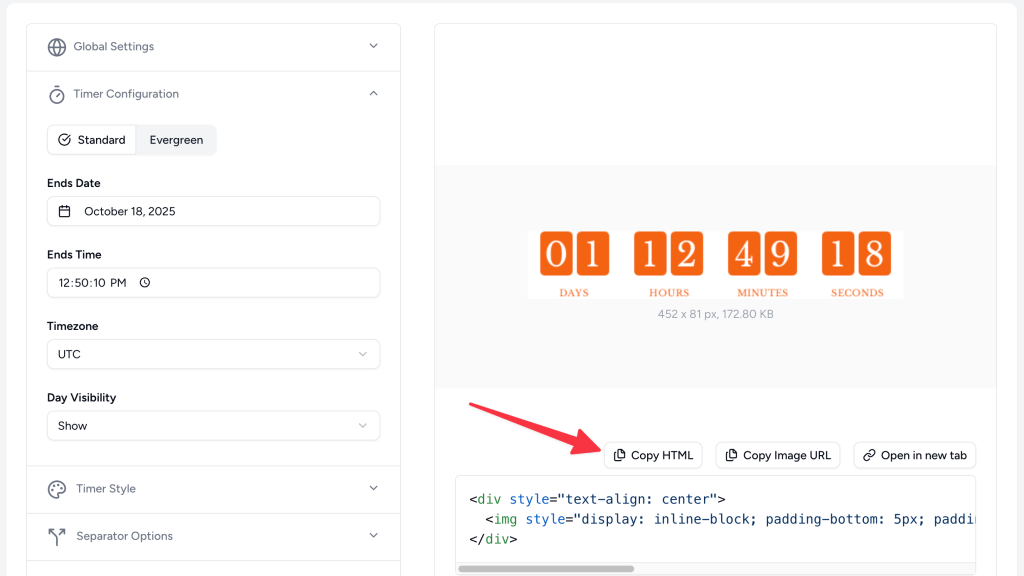The width and height of the screenshot is (1024, 576).
Task: Click the checkmark icon inside Standard button
Action: [64, 140]
